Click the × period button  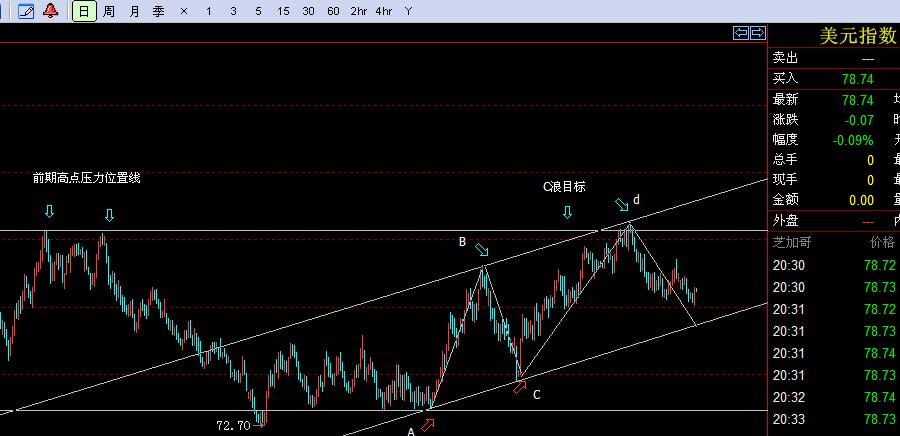184,11
